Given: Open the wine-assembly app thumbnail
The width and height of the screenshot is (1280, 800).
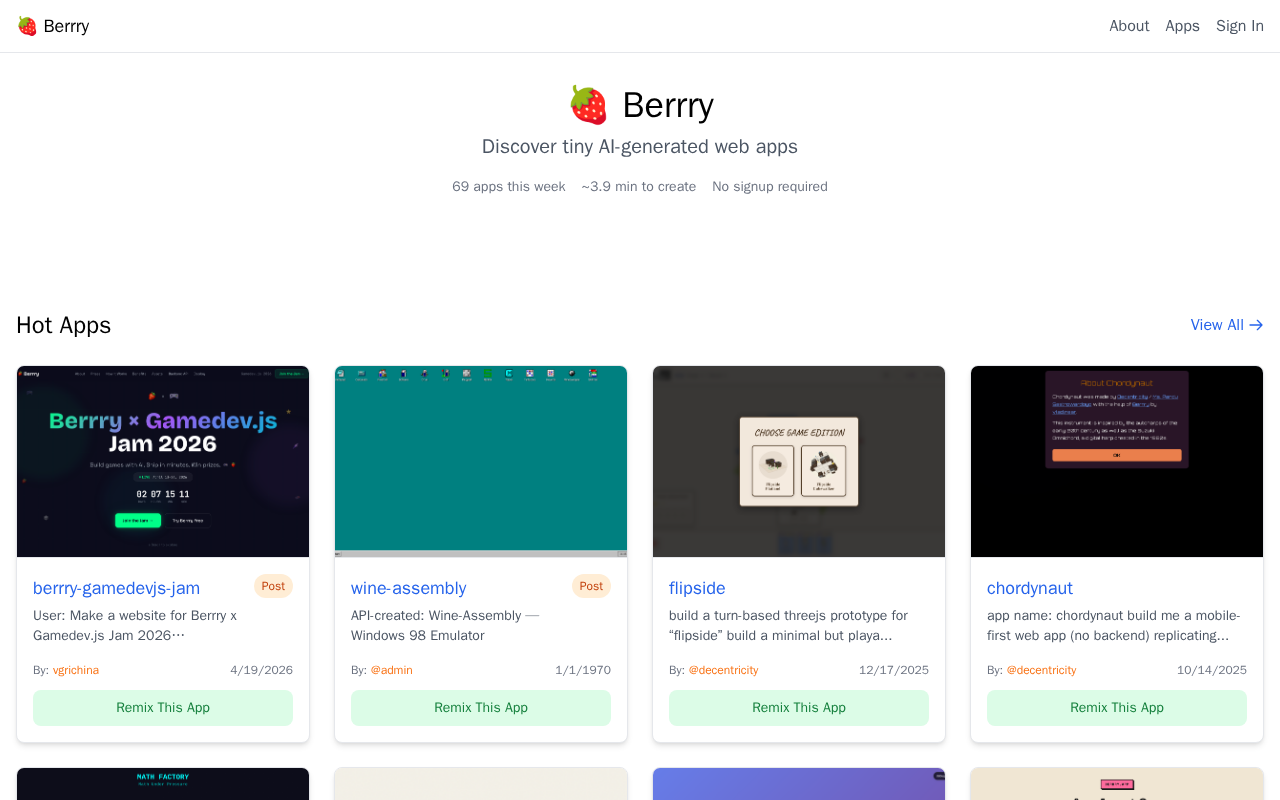Looking at the screenshot, I should click(481, 461).
